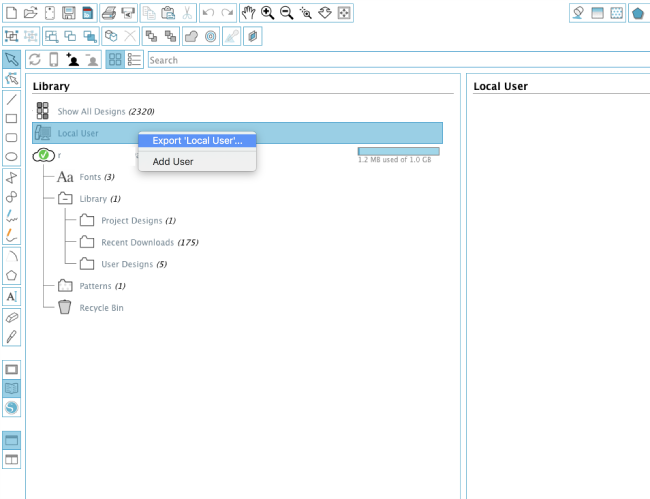Switch library to list view
The width and height of the screenshot is (650, 499).
tap(134, 60)
